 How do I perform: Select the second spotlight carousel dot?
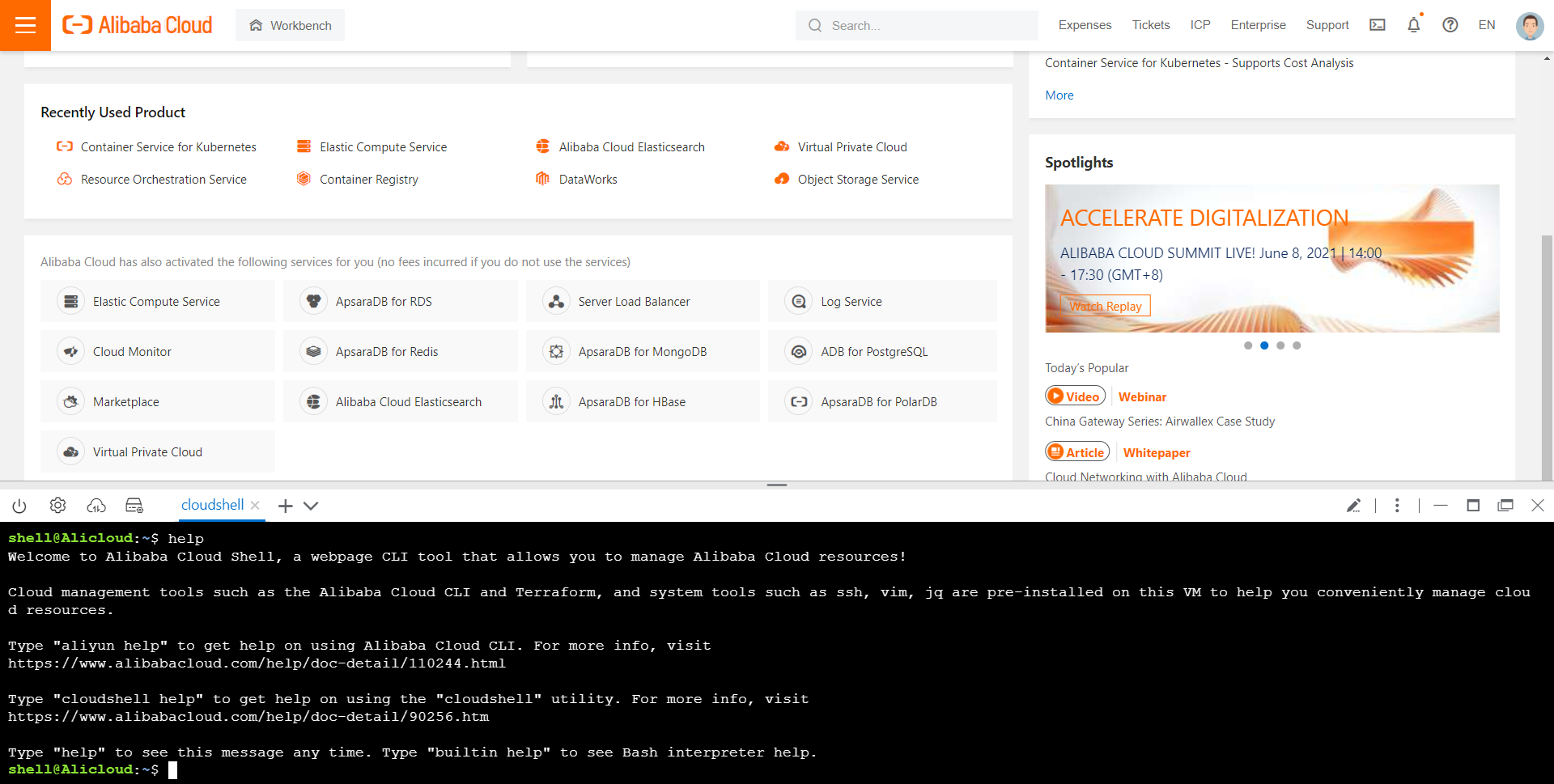point(1264,345)
